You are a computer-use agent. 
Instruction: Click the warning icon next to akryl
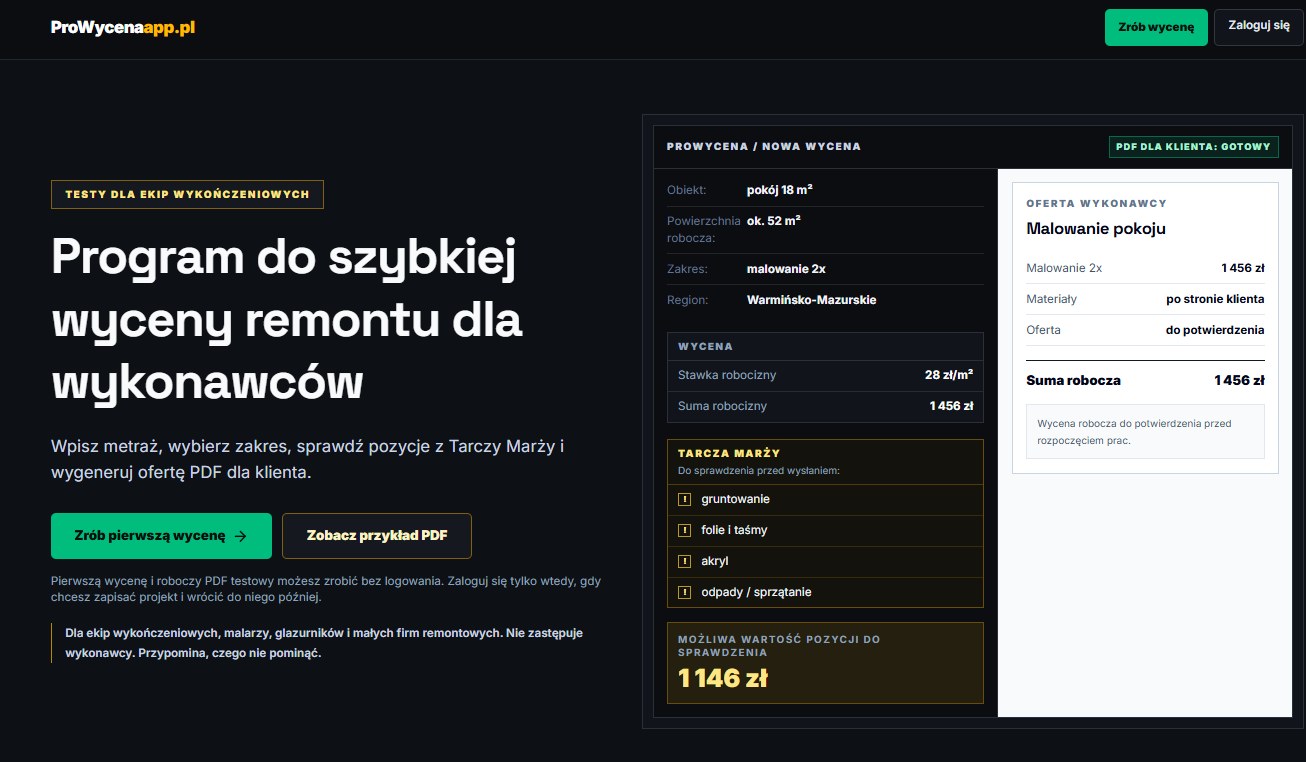pyautogui.click(x=685, y=561)
